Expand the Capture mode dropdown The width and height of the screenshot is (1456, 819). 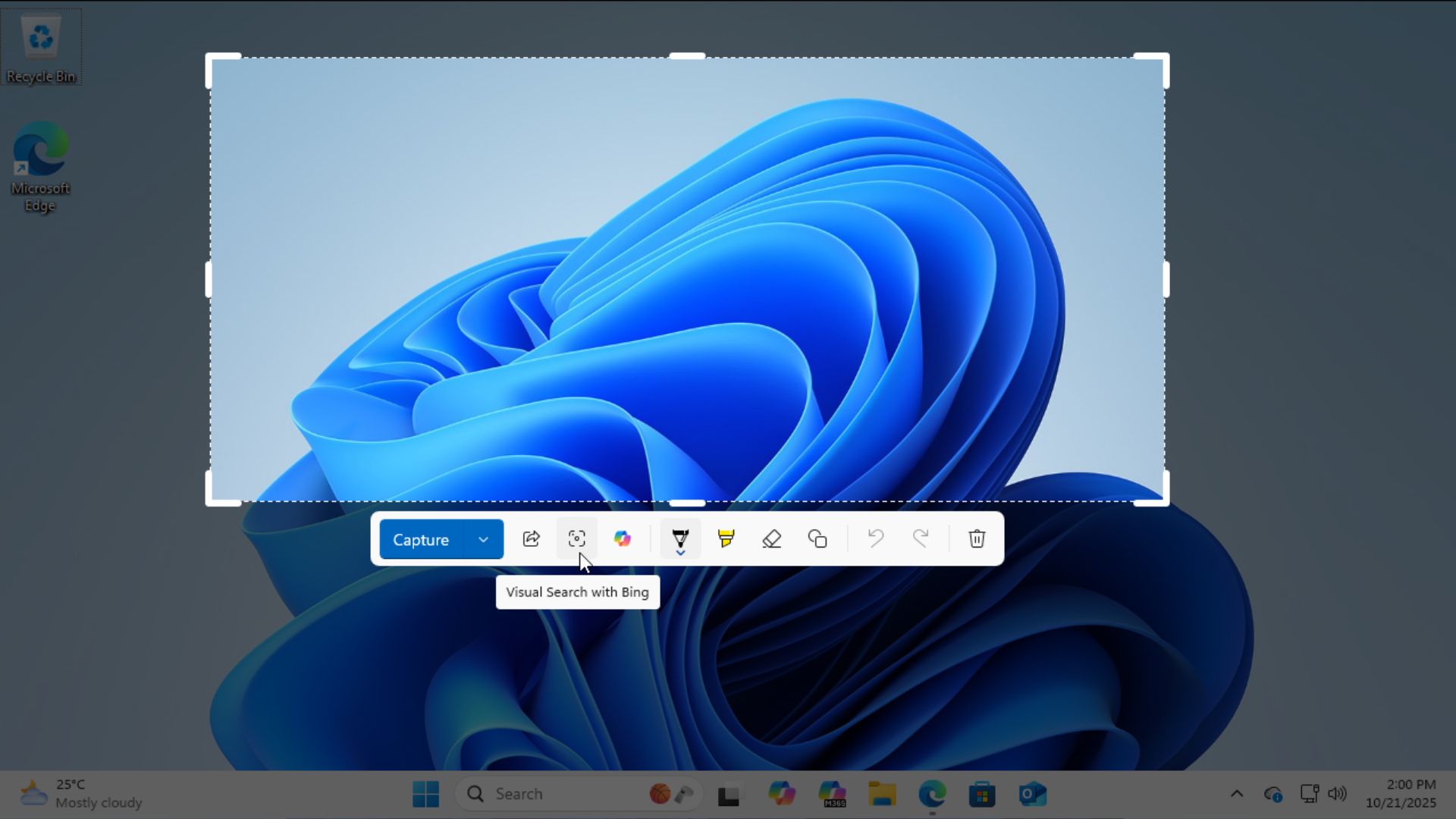click(483, 539)
